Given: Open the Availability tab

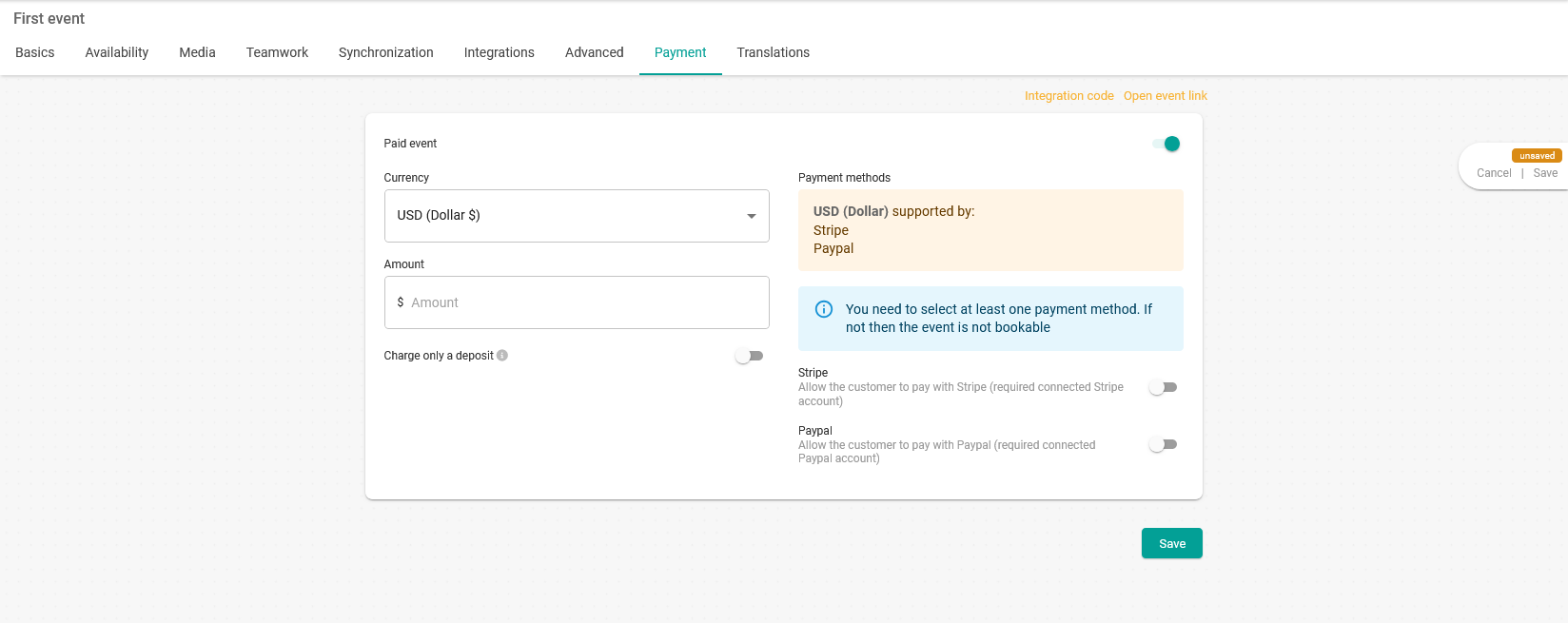Looking at the screenshot, I should 117,52.
